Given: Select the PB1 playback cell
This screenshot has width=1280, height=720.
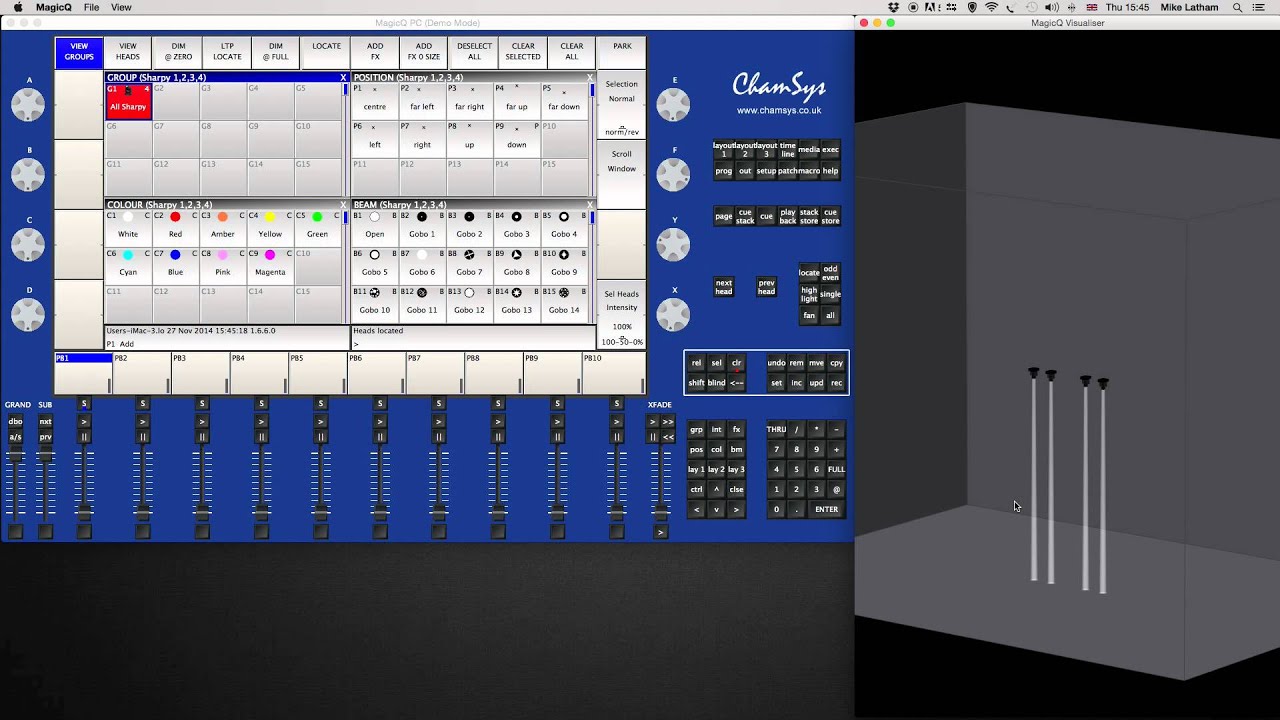Looking at the screenshot, I should point(83,373).
